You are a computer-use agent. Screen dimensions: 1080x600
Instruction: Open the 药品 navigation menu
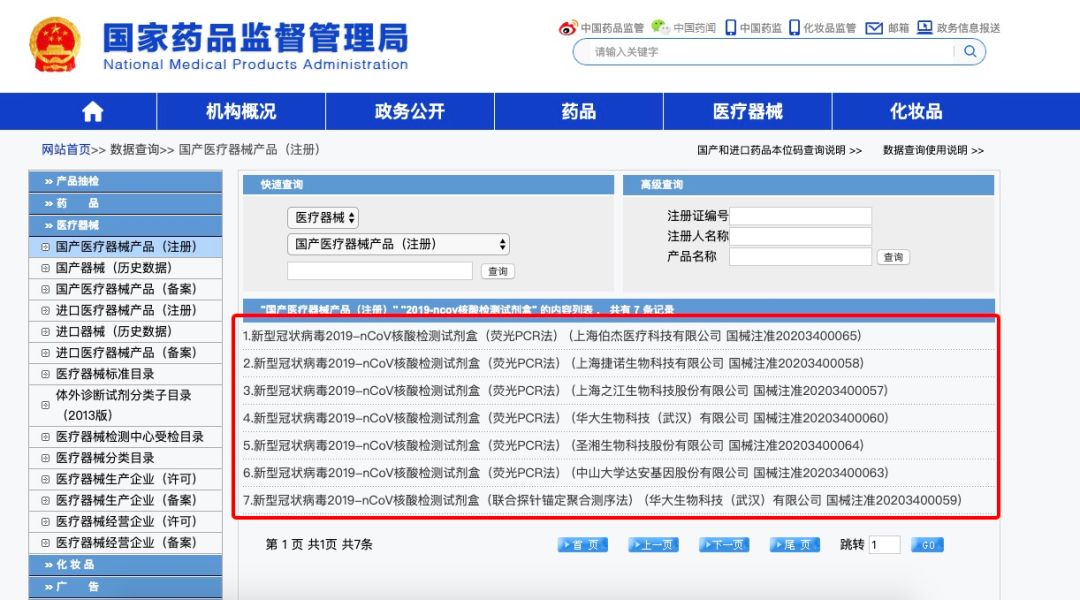579,112
